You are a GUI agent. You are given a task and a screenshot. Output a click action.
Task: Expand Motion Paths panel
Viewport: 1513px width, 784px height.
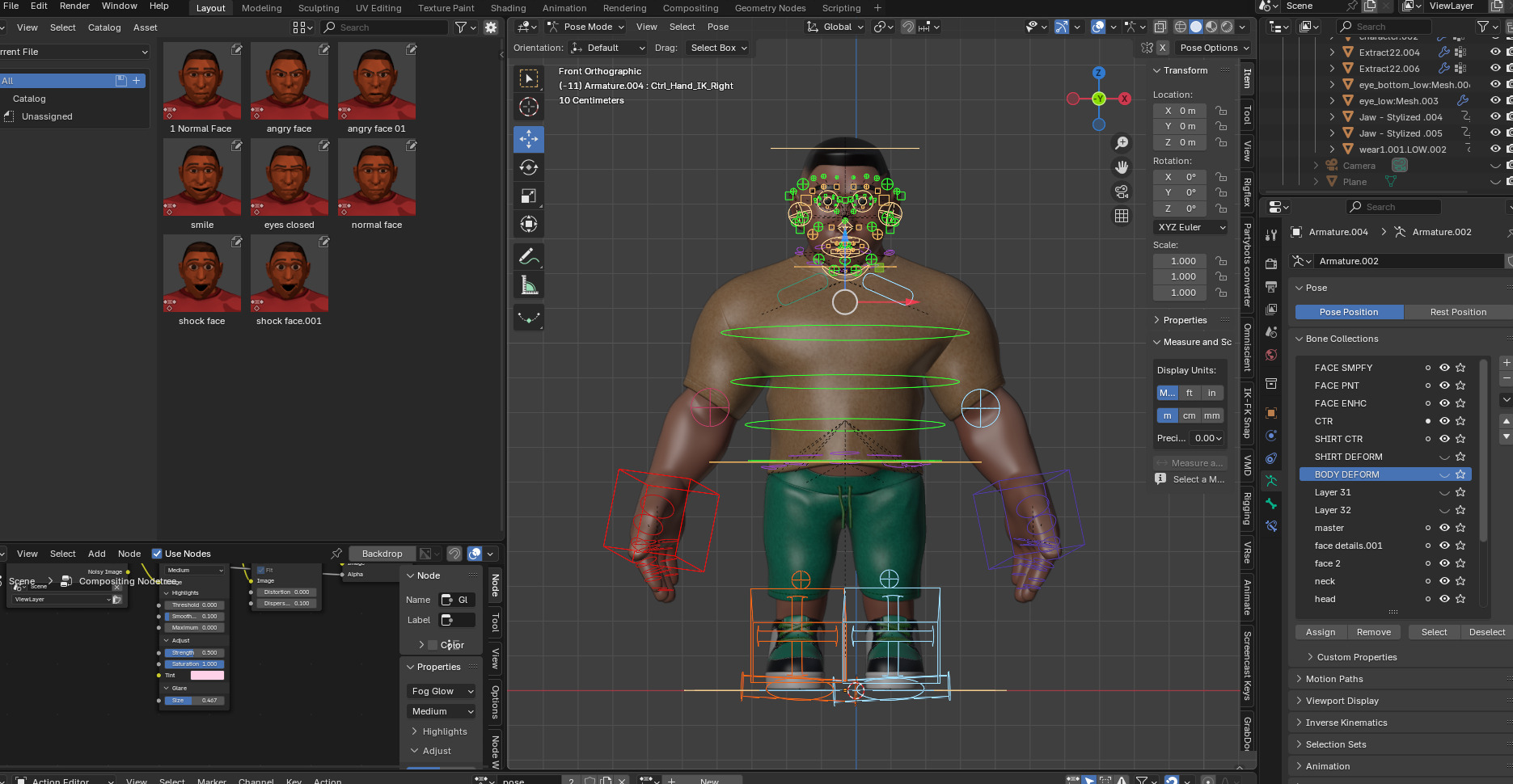pyautogui.click(x=1334, y=679)
